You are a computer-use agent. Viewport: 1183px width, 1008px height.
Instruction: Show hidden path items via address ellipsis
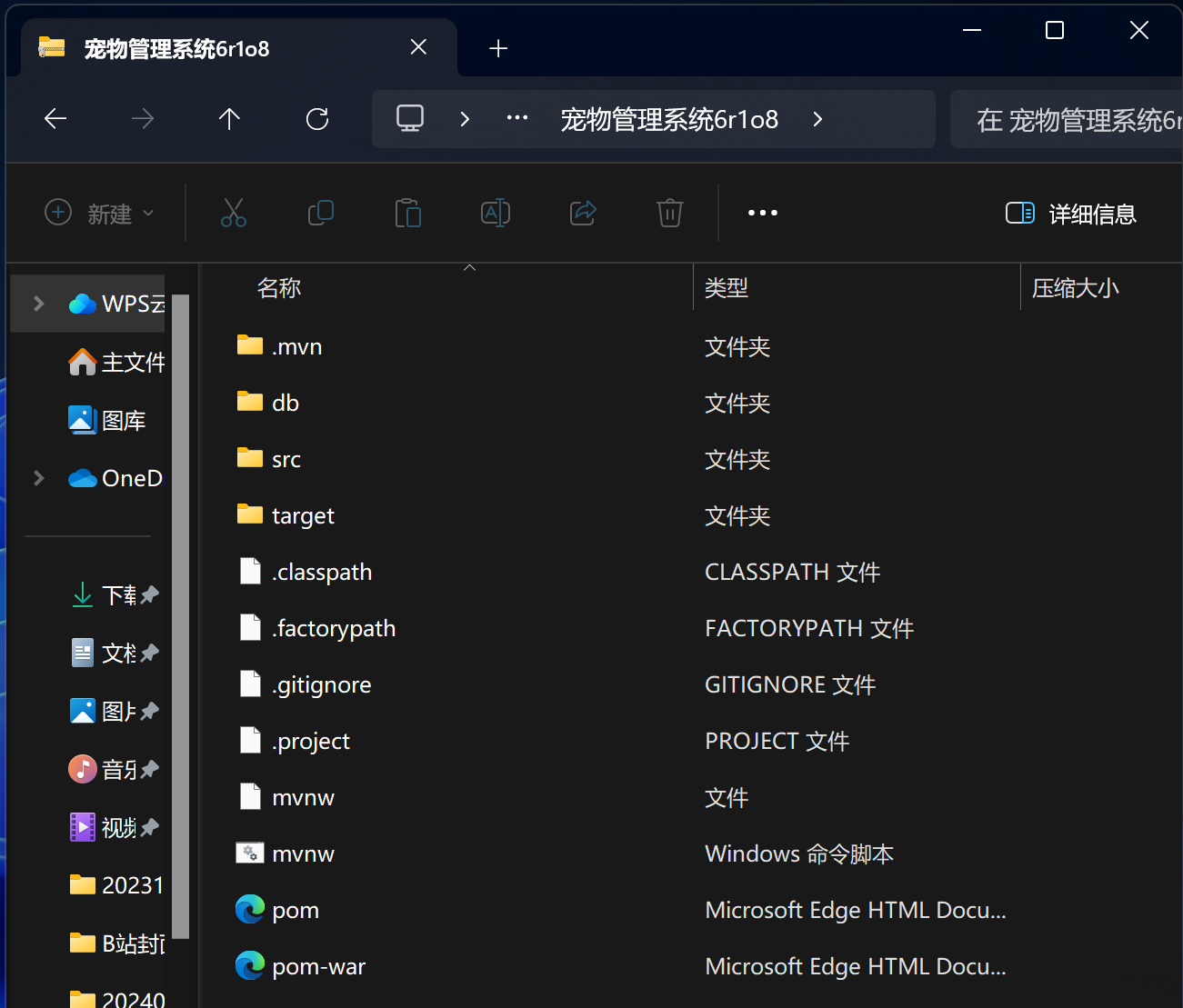[x=517, y=118]
